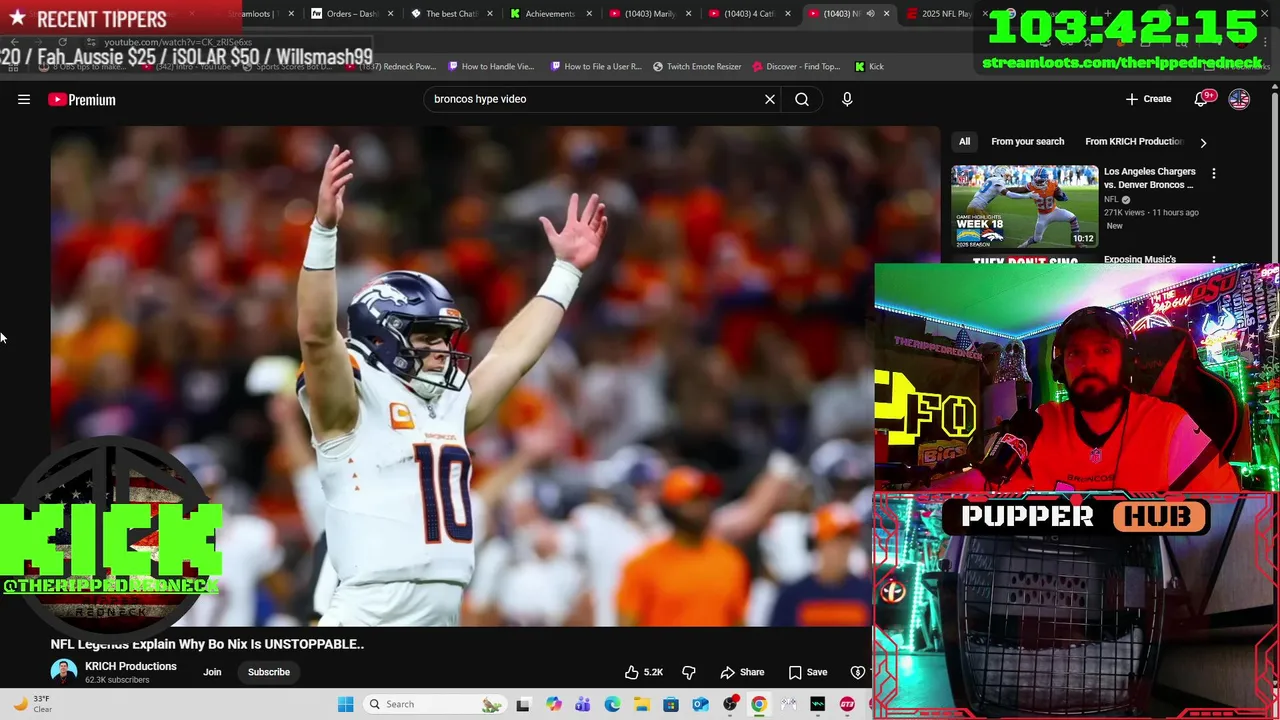This screenshot has width=1280, height=720.
Task: Open the account avatar menu
Action: point(1239,99)
